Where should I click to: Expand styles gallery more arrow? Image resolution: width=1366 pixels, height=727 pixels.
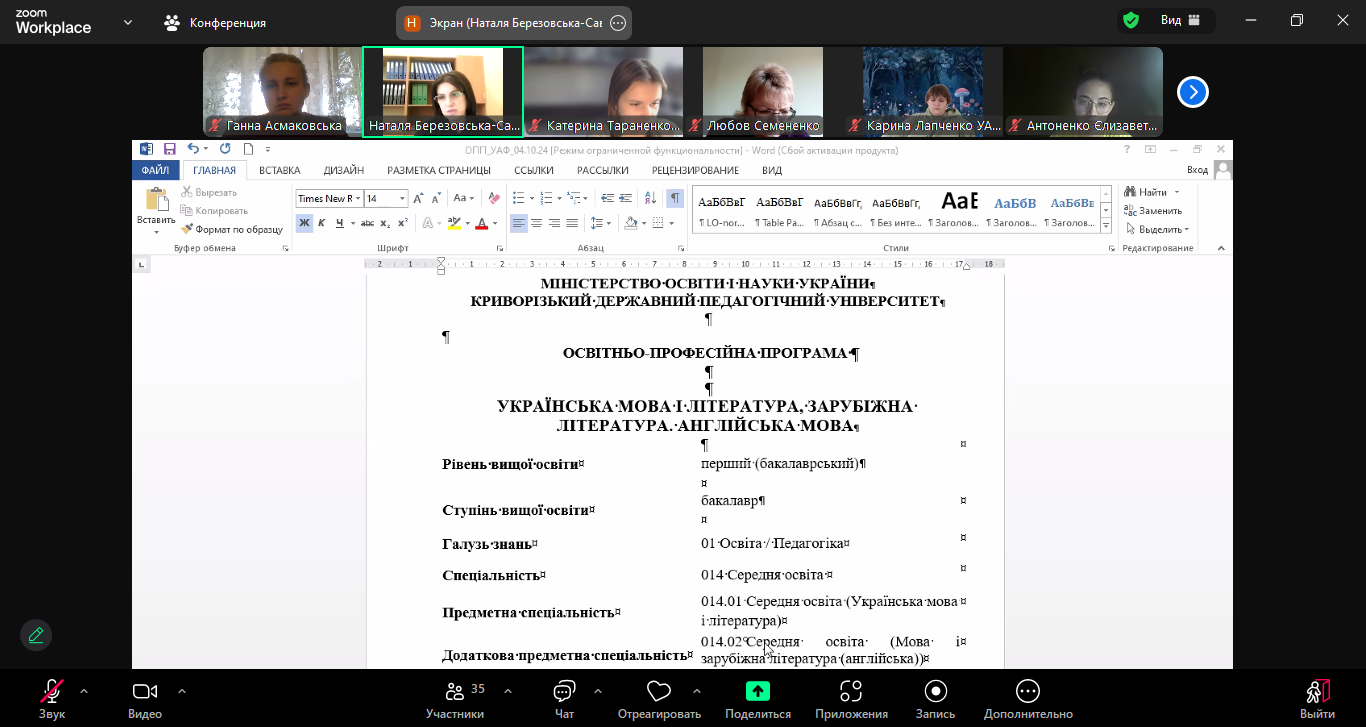(1105, 228)
